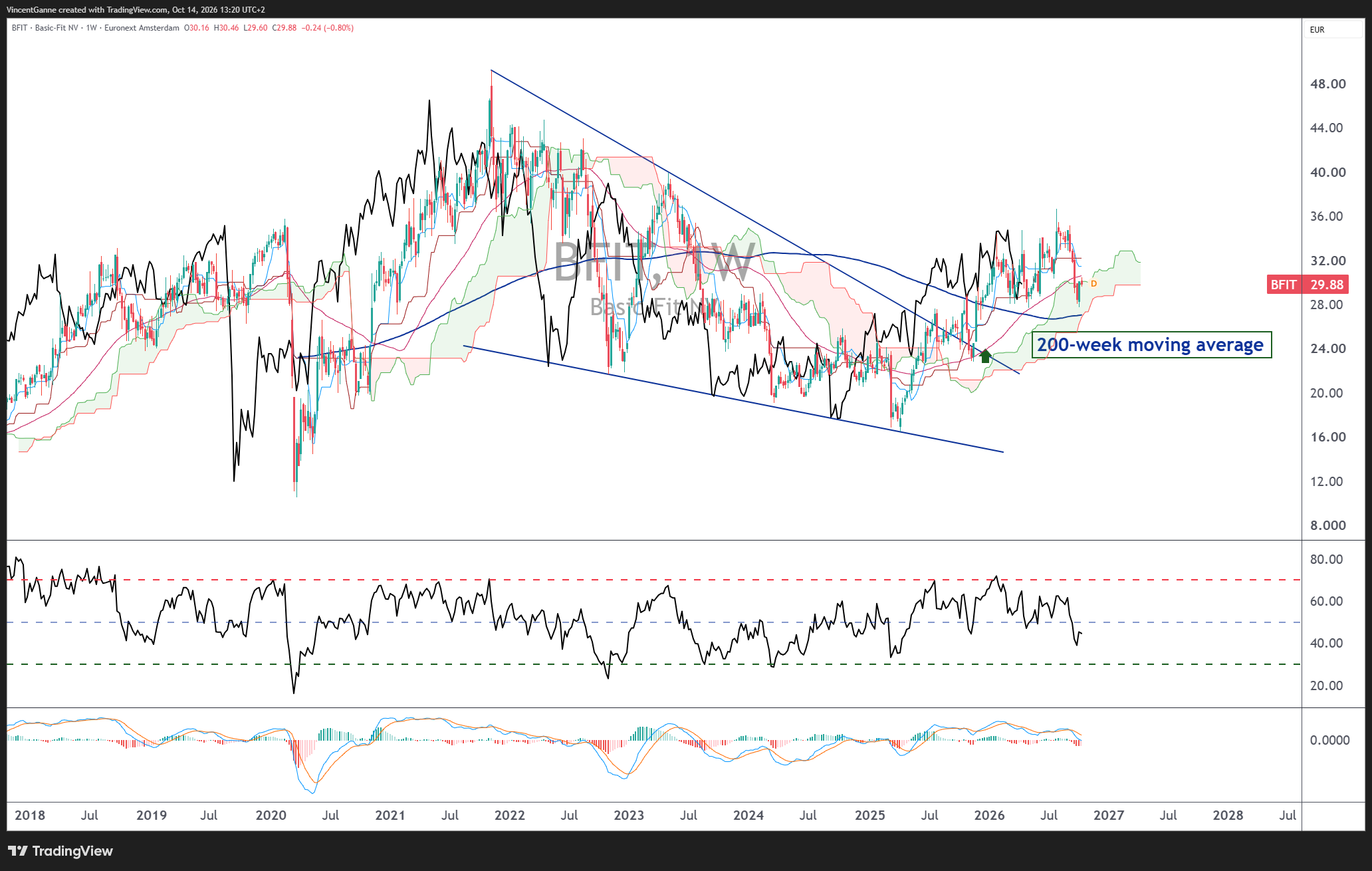Click the 32.00 price axis label
Viewport: 1372px width, 871px height.
(x=1327, y=261)
